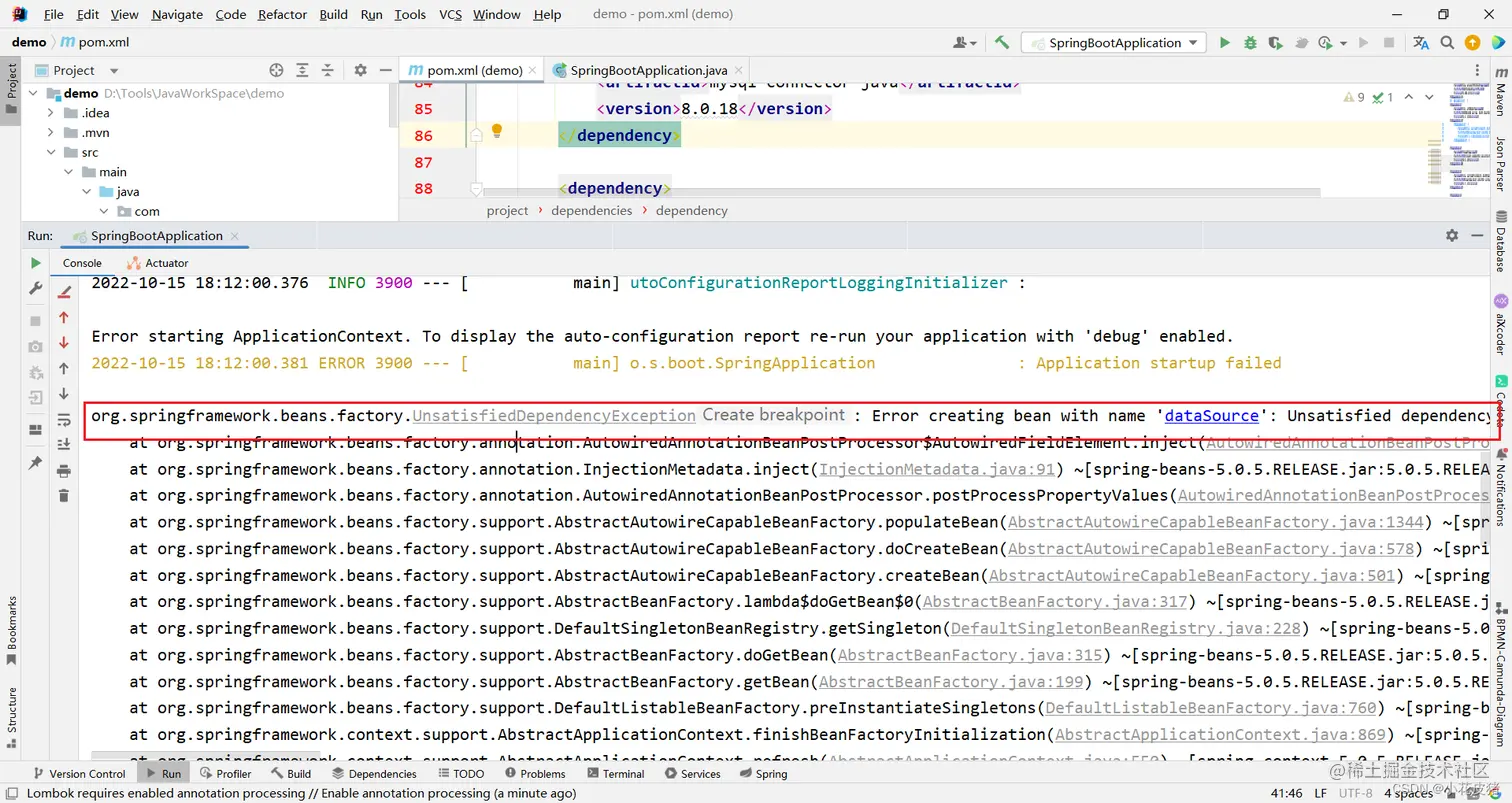Open the Refactor menu
Viewport: 1512px width, 803px height.
point(283,14)
